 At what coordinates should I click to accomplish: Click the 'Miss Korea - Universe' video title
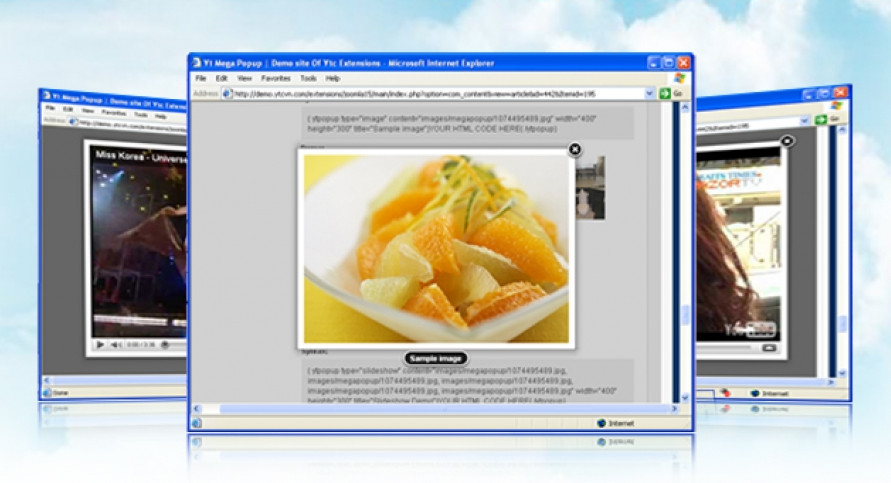[x=141, y=156]
